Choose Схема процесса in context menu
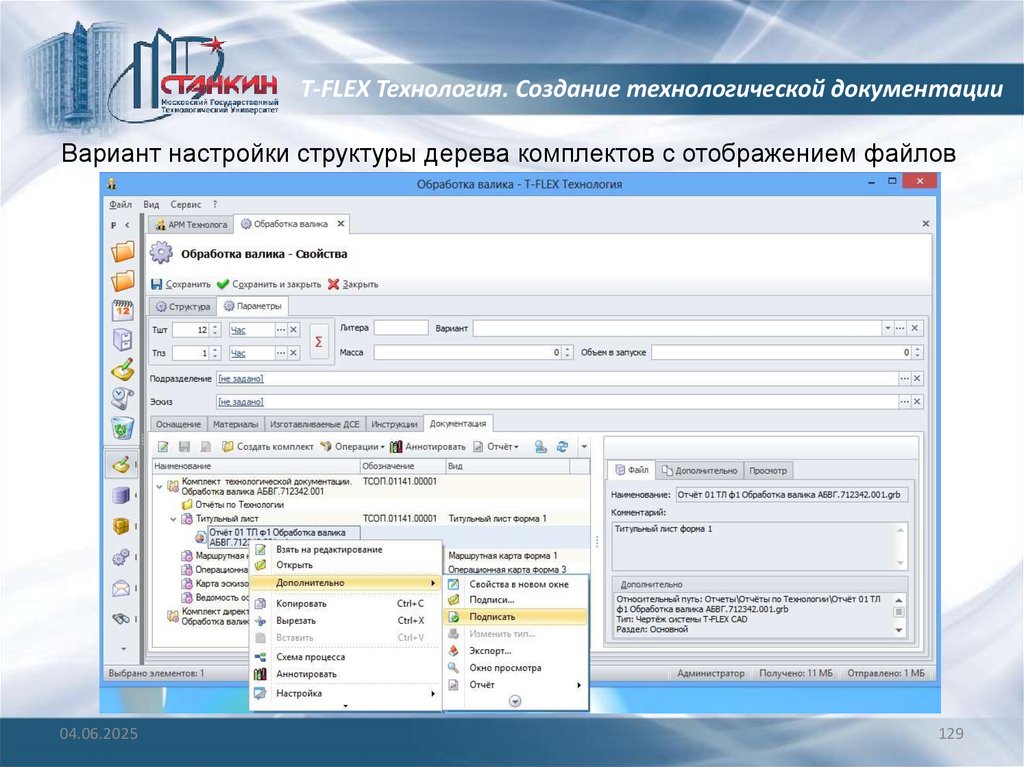Image resolution: width=1024 pixels, height=767 pixels. 345,657
